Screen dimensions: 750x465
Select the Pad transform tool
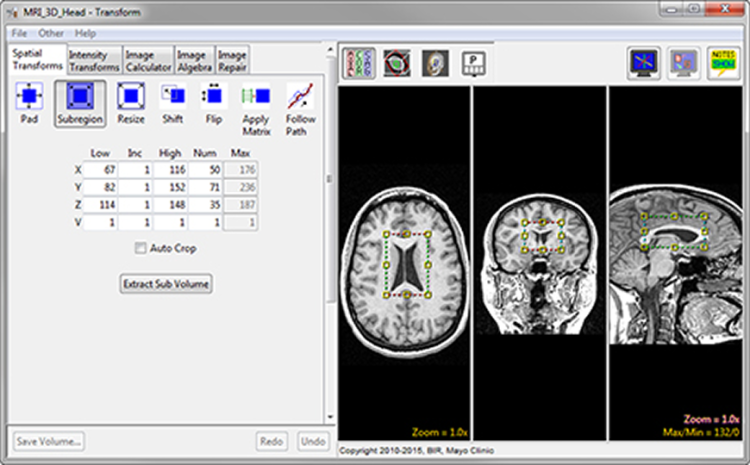(x=30, y=103)
